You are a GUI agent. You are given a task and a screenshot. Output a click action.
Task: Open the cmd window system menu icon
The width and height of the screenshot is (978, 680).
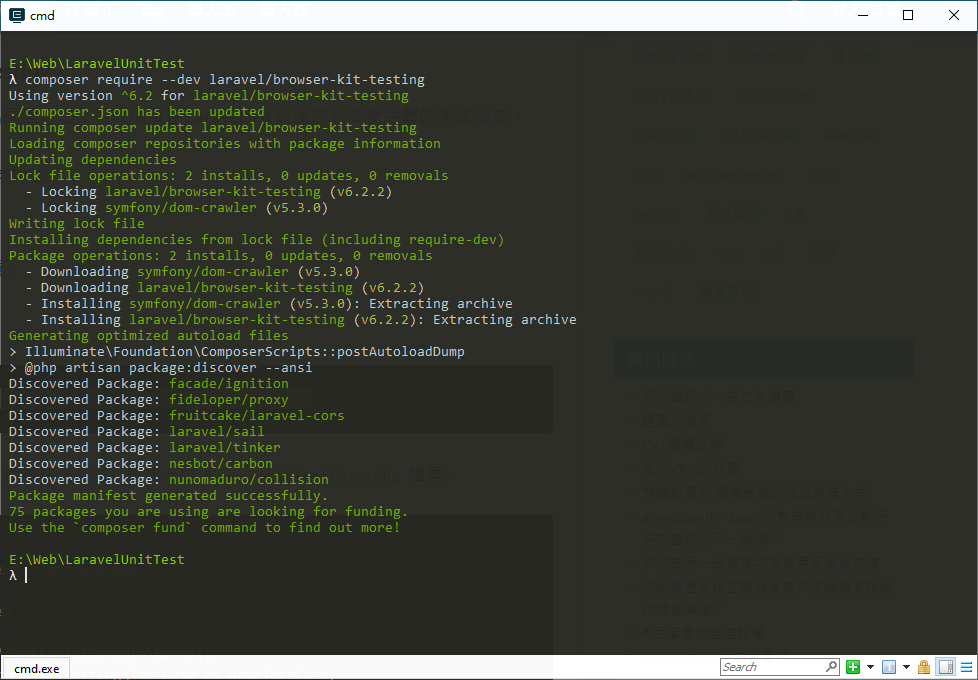tap(16, 15)
